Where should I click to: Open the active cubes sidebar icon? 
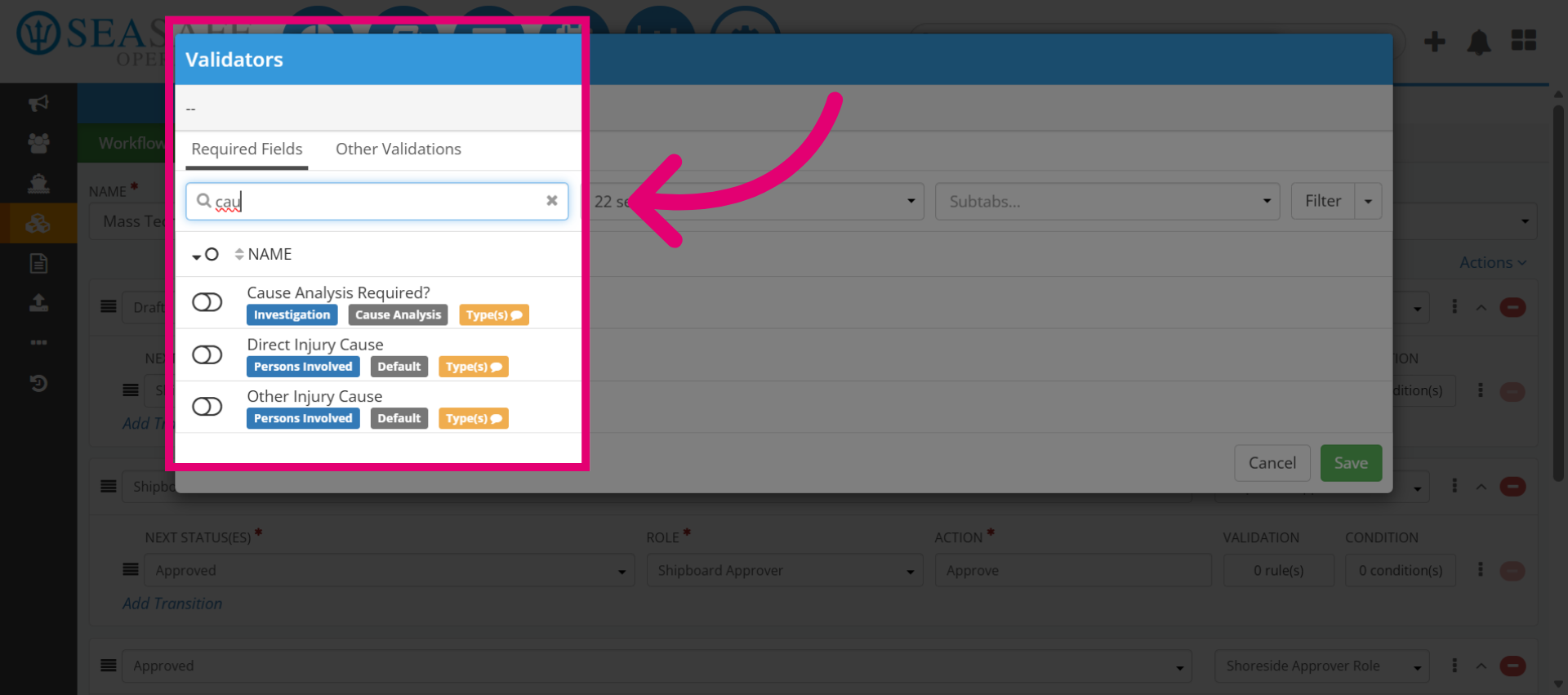click(38, 223)
